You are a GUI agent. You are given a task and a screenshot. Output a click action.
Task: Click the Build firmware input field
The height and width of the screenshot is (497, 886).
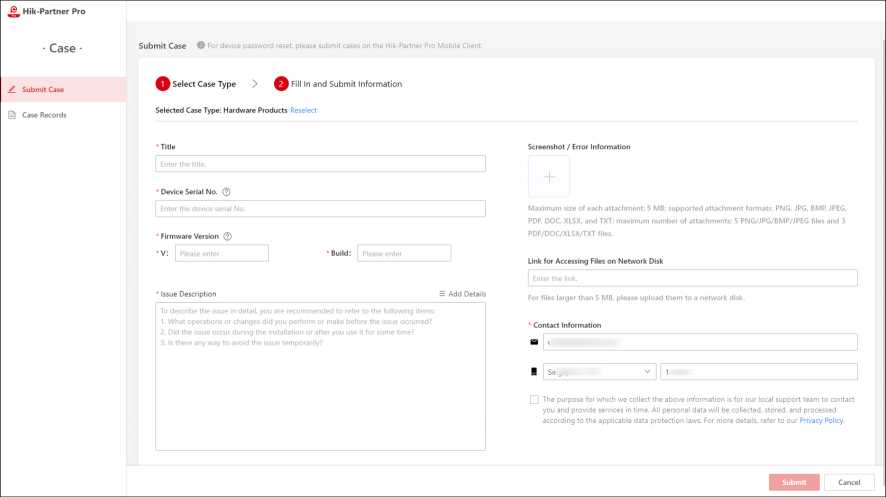coord(403,254)
